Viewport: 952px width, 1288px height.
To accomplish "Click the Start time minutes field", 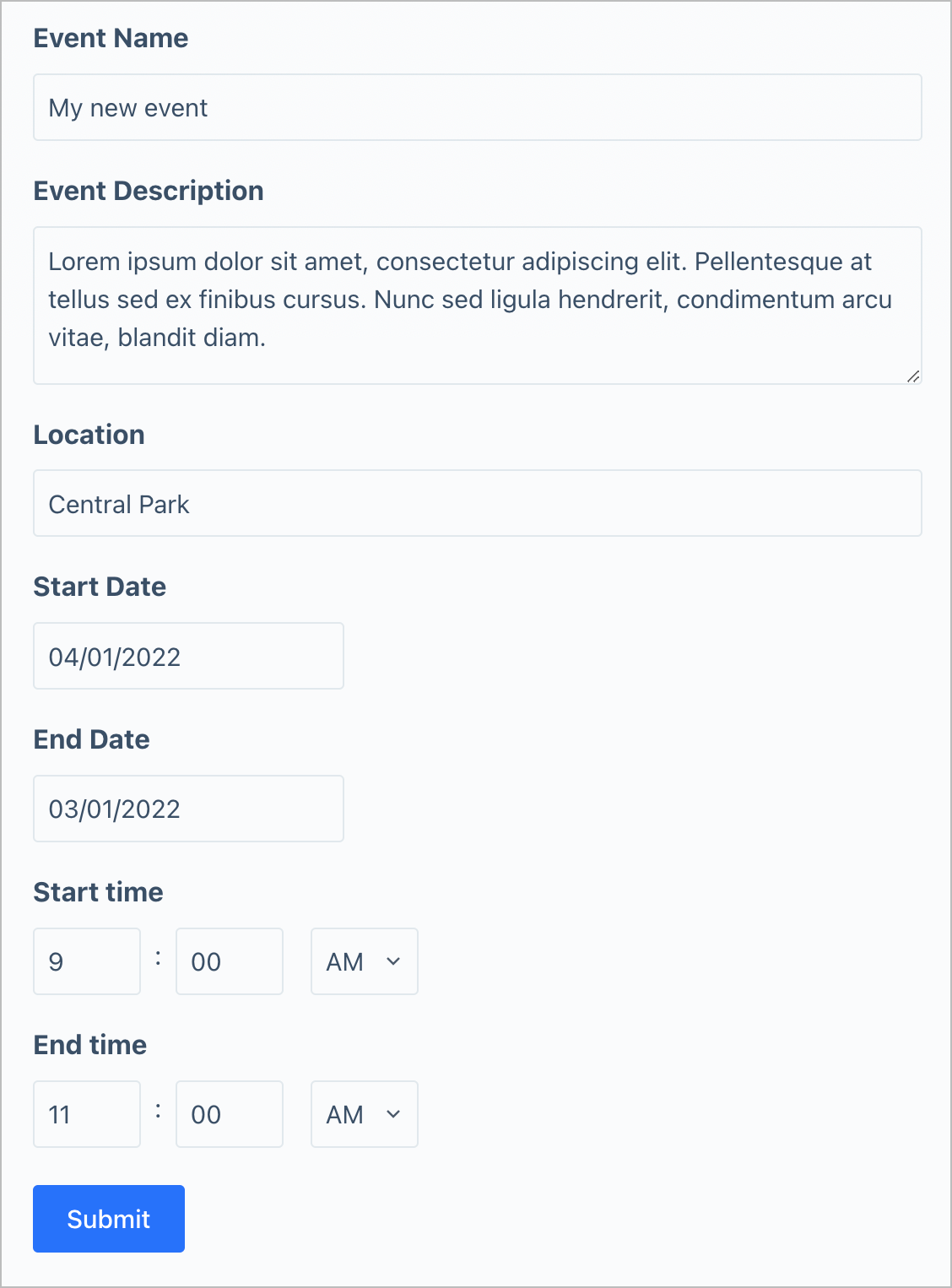I will (229, 961).
